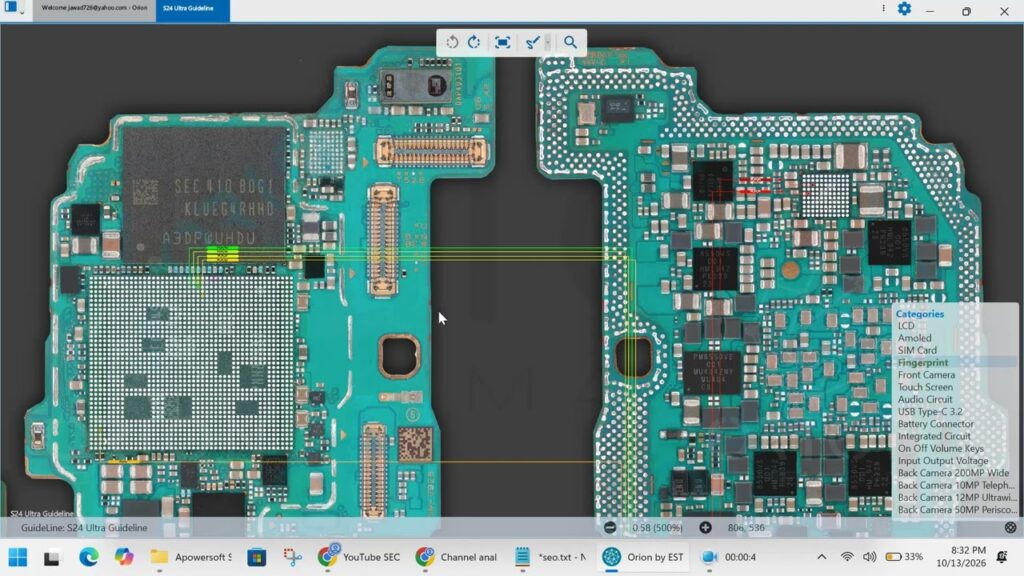Rotate the board view counter-clockwise
1024x576 pixels.
pos(452,42)
